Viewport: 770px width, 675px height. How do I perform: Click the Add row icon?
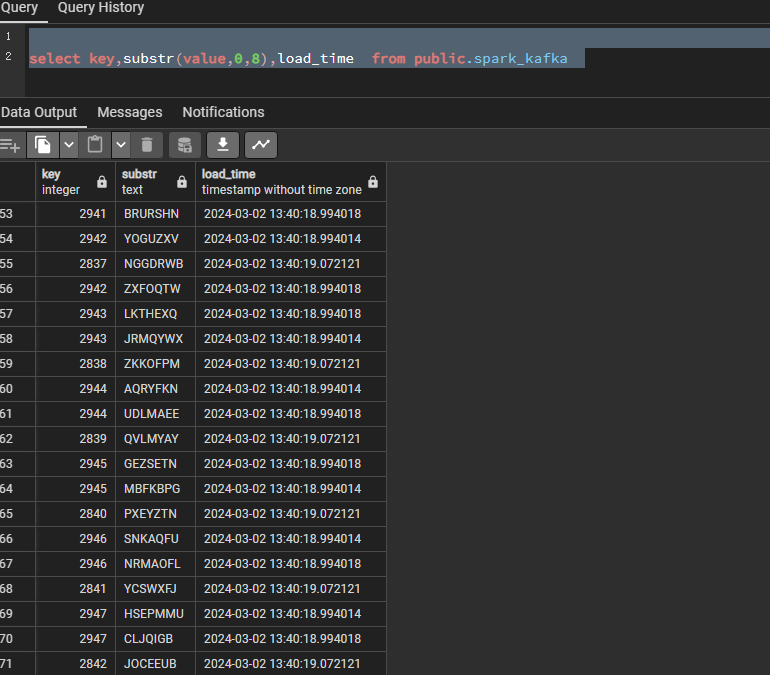(x=10, y=145)
